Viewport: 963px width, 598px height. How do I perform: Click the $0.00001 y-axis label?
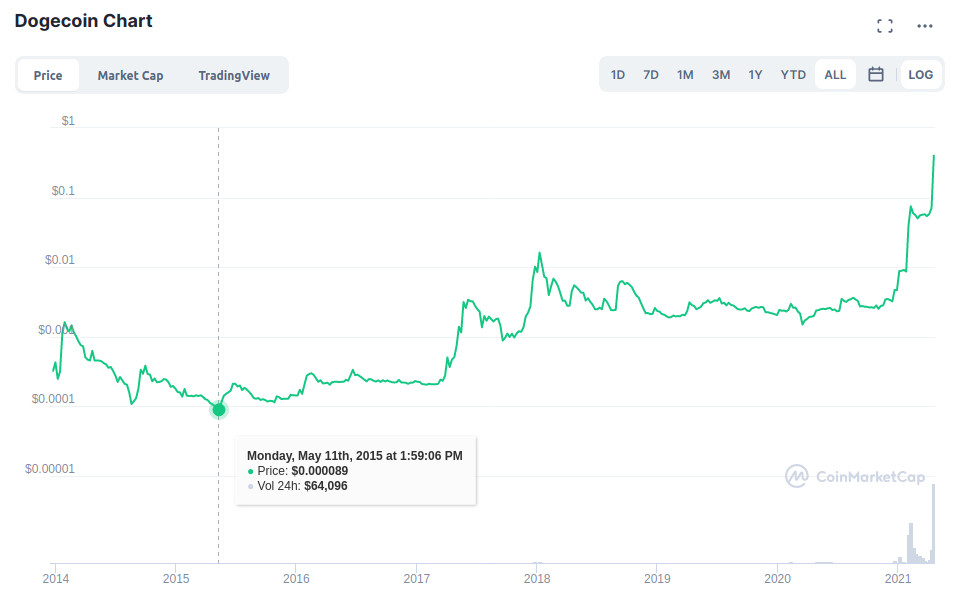tap(50, 469)
